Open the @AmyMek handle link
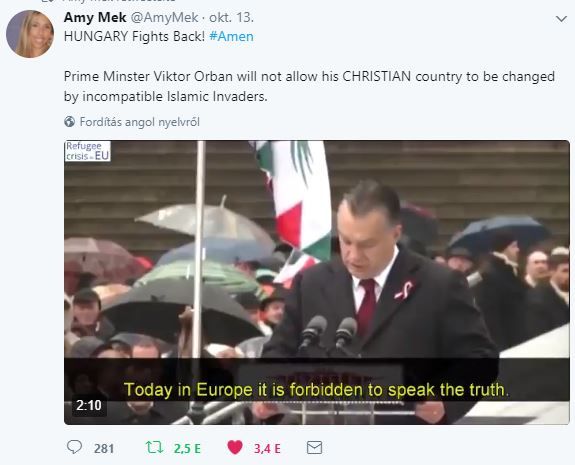 pyautogui.click(x=165, y=17)
